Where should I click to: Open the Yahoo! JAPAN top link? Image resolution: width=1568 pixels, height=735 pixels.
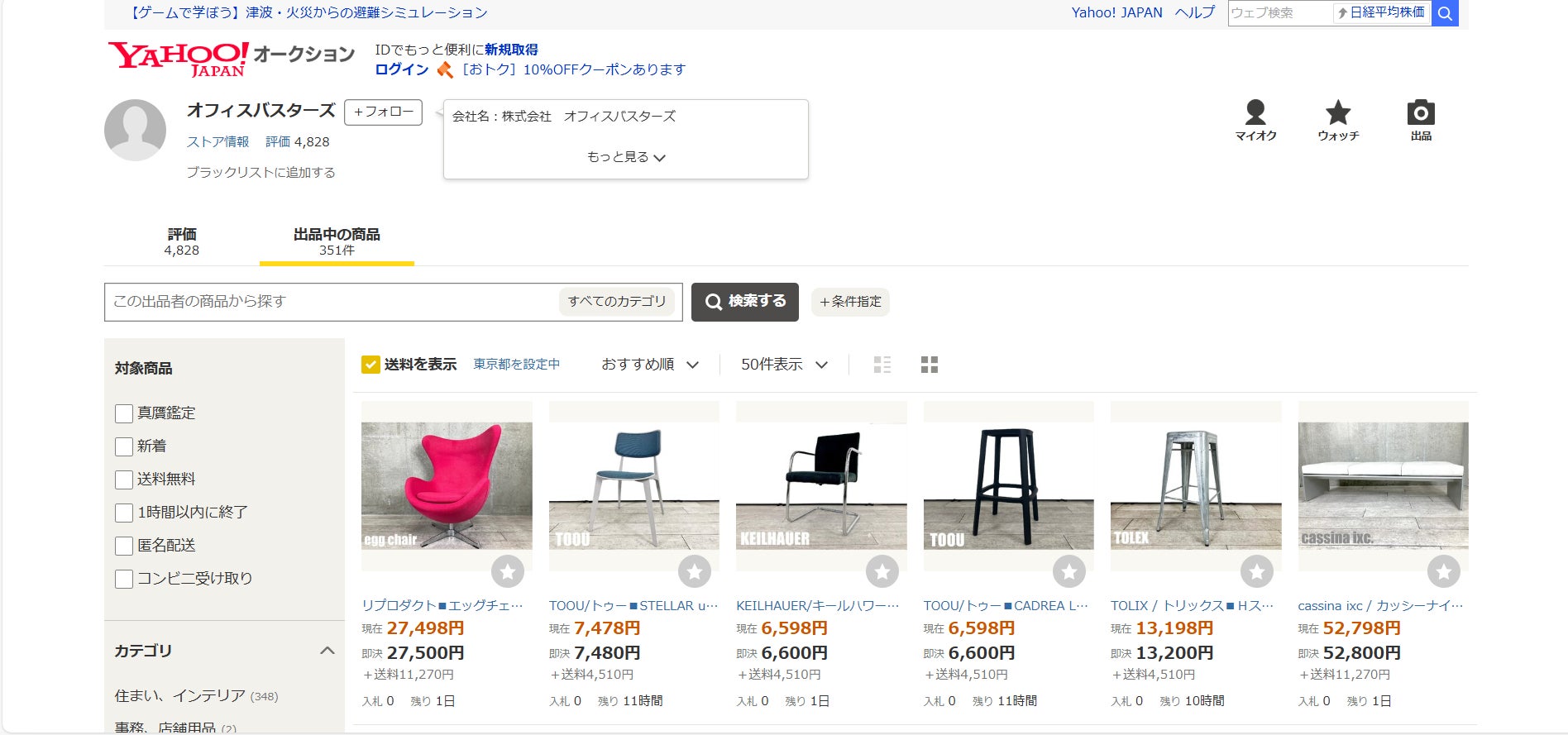click(1116, 12)
